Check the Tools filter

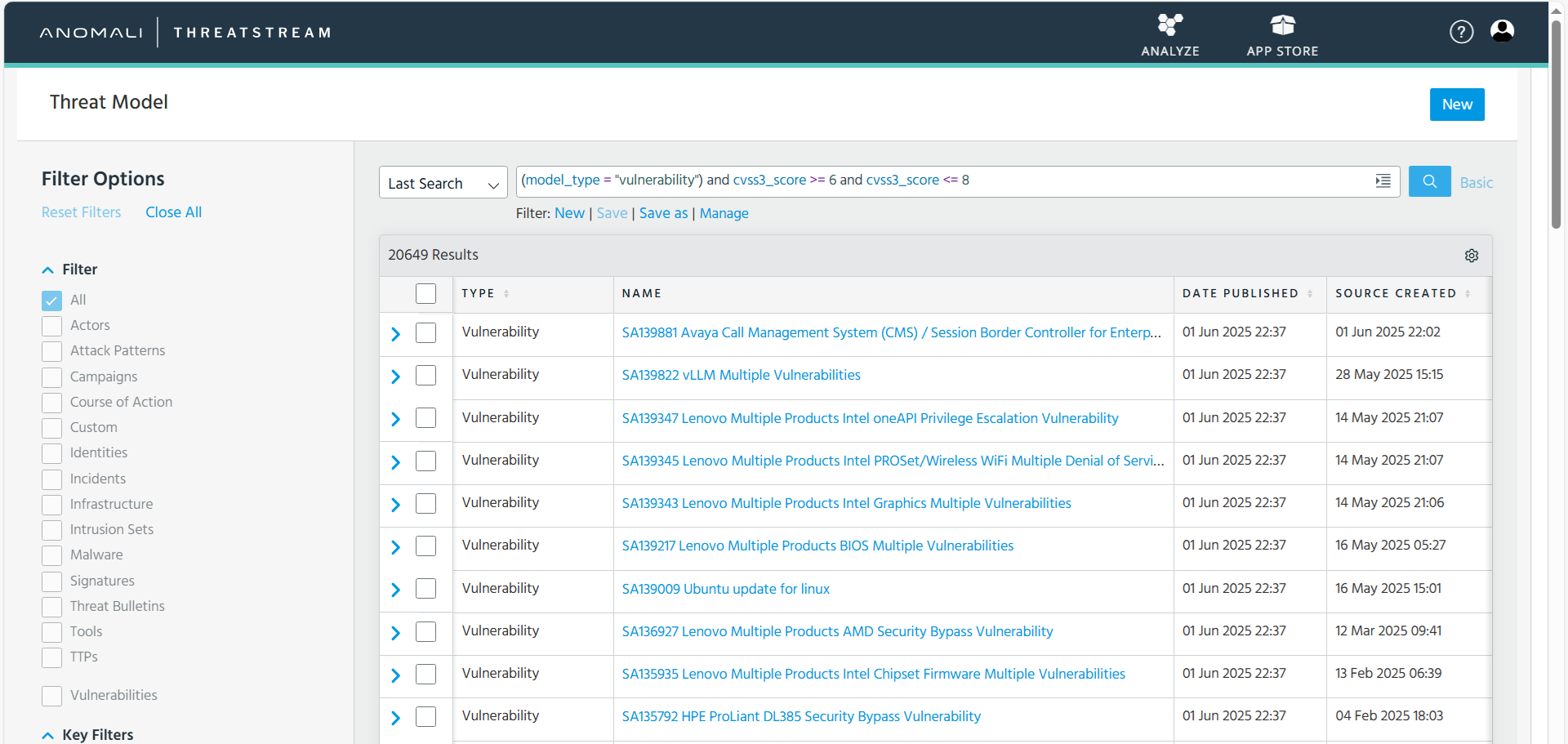(51, 632)
